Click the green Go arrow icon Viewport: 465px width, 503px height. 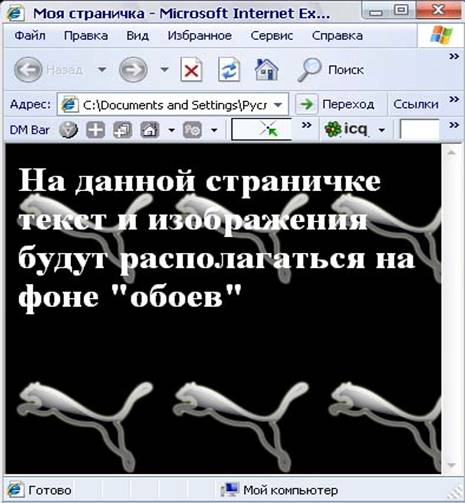(x=306, y=104)
